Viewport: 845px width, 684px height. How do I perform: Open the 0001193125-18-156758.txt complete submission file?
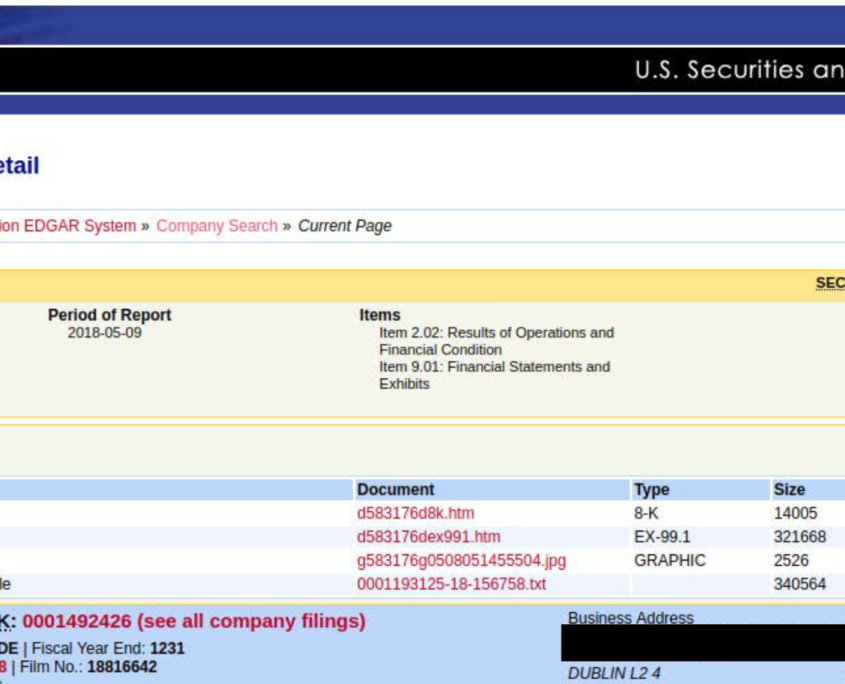(451, 584)
